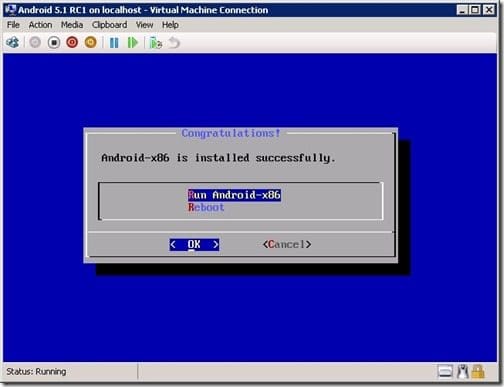Click the greyed Start toolbar icon

[x=35, y=42]
